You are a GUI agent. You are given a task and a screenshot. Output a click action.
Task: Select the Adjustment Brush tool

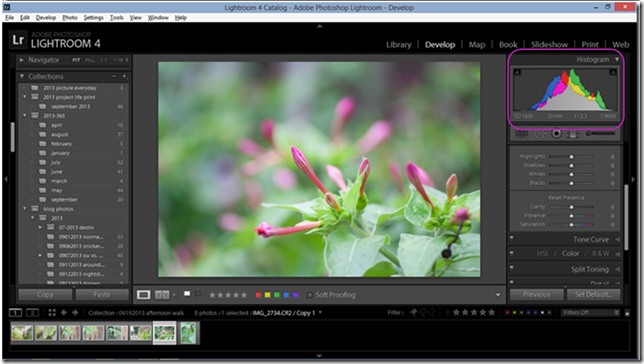(601, 134)
